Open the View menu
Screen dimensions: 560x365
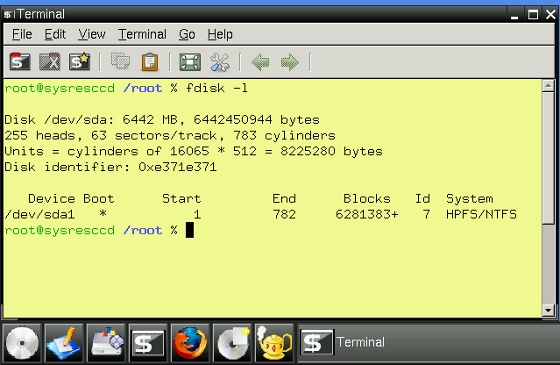[92, 34]
